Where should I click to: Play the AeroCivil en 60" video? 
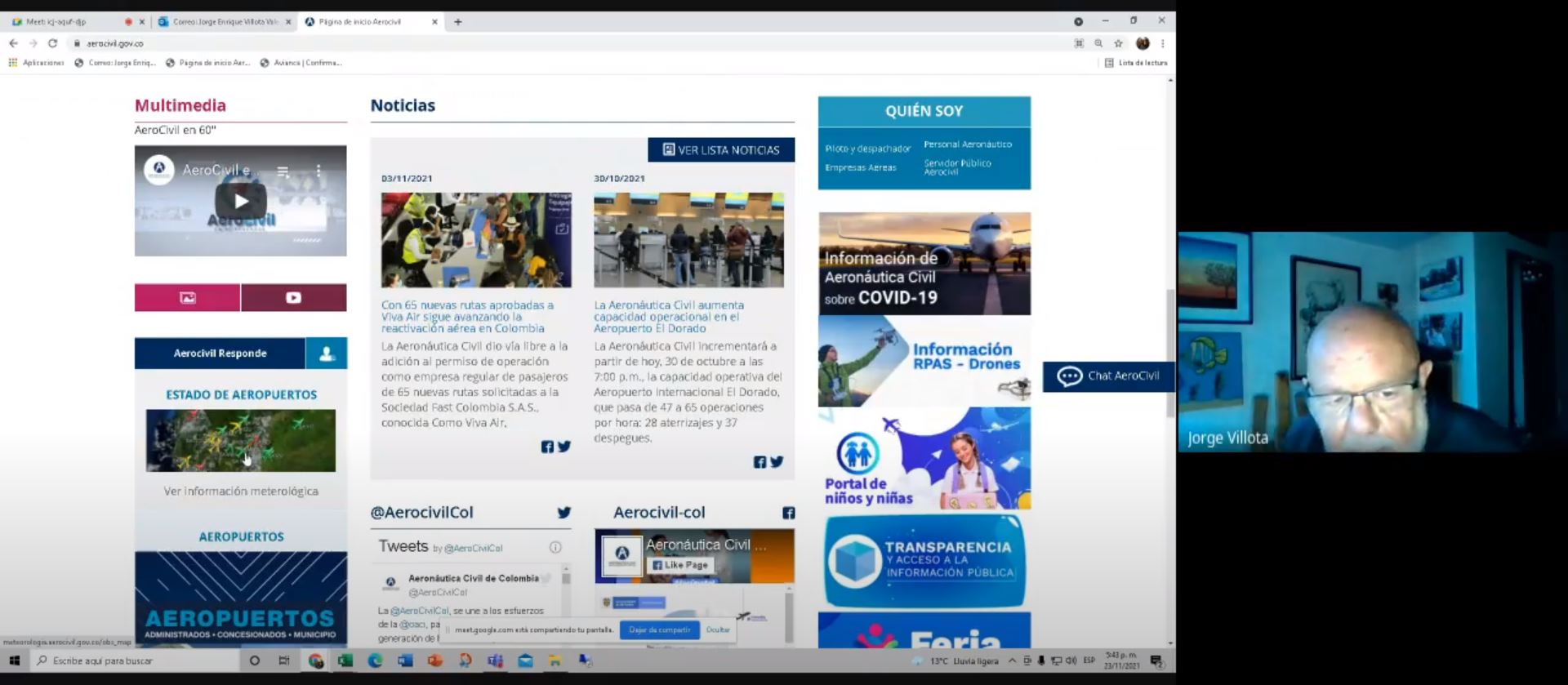240,201
